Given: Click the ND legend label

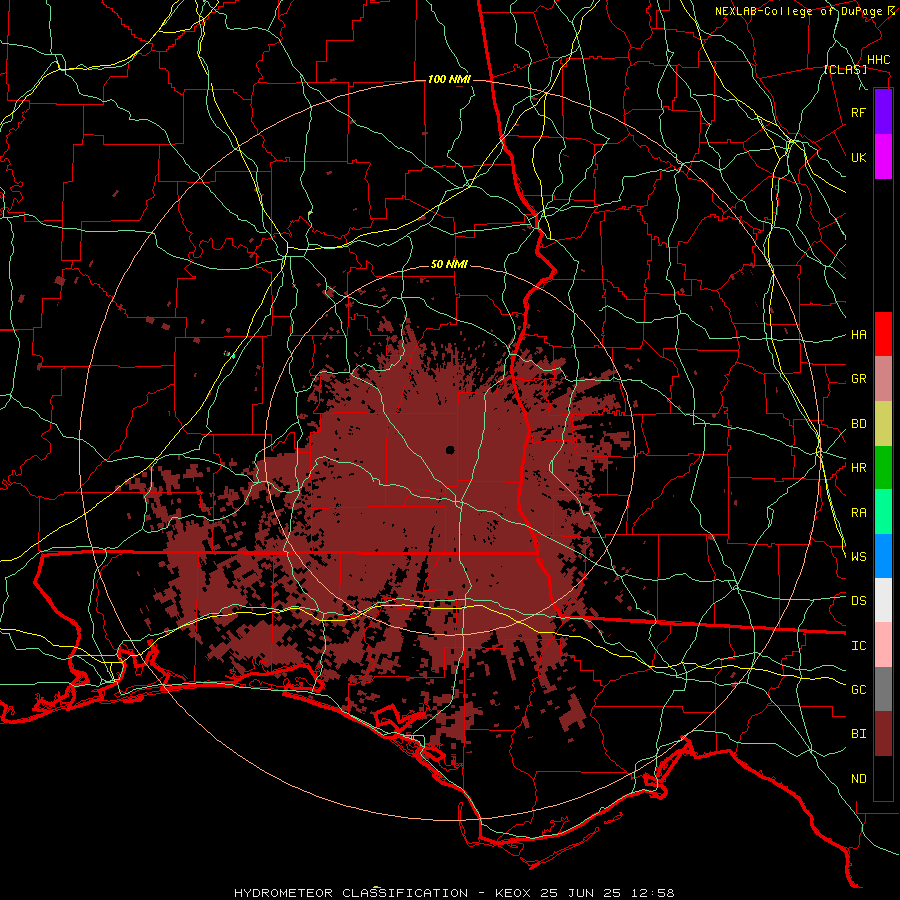Looking at the screenshot, I should [x=858, y=779].
